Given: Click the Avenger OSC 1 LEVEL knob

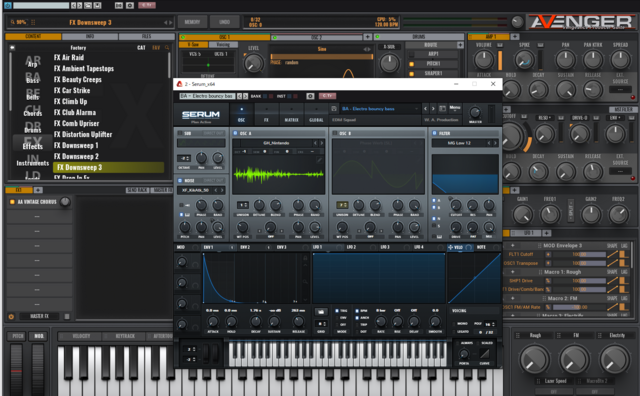Looking at the screenshot, I should 253,63.
